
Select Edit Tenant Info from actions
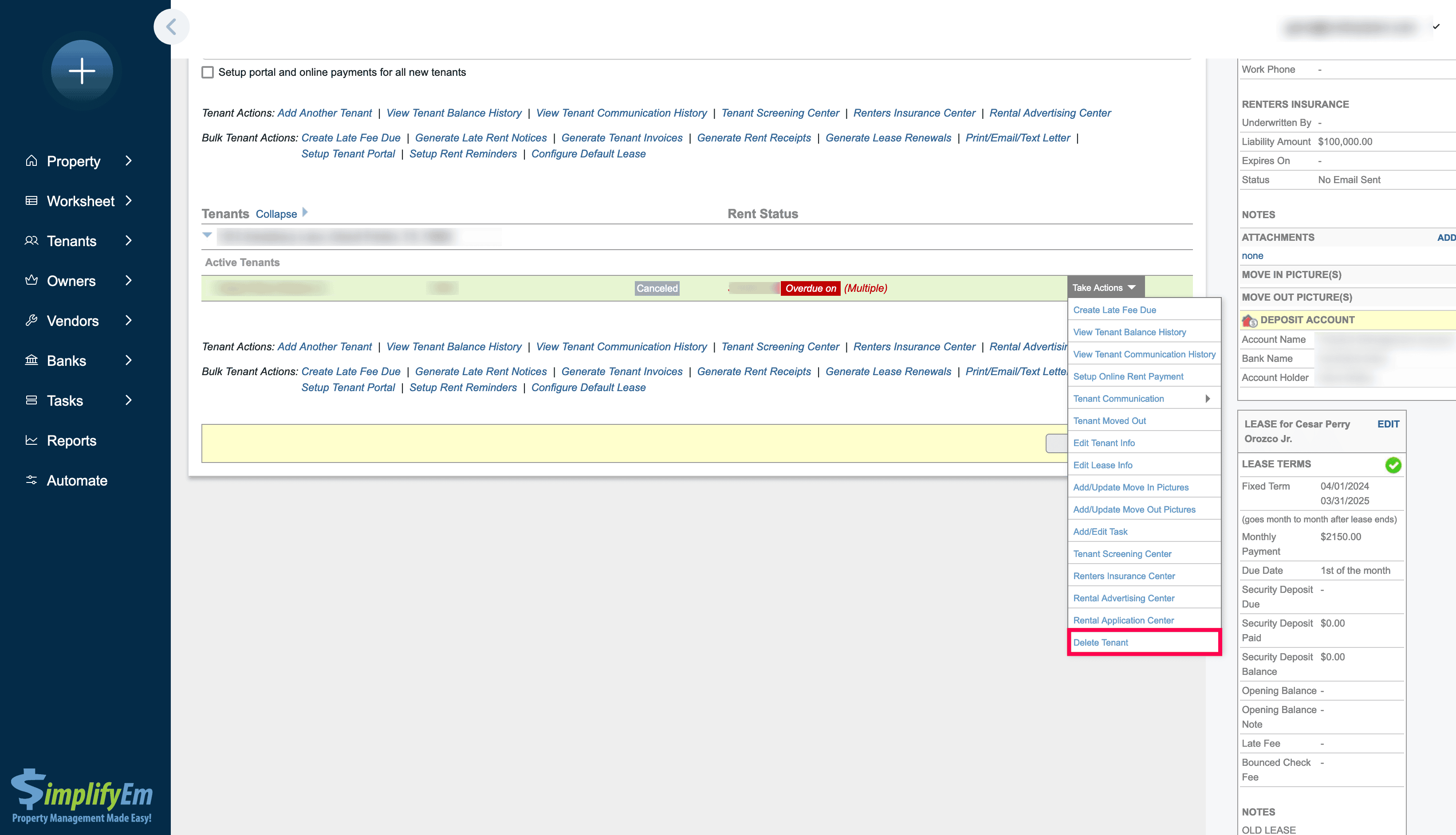[1104, 443]
